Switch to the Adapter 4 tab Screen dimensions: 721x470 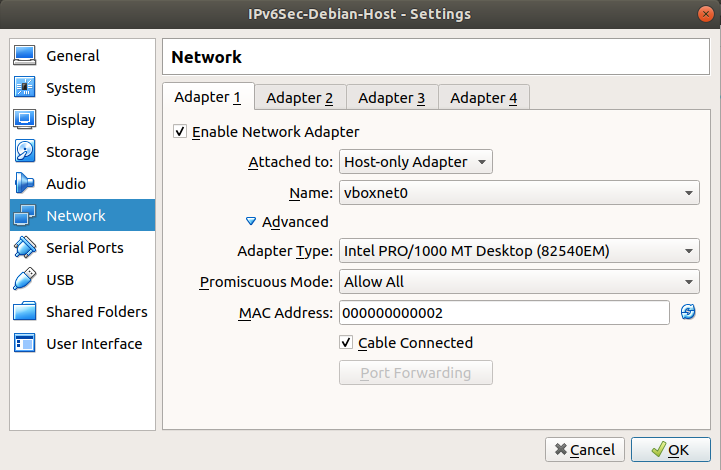pyautogui.click(x=483, y=98)
